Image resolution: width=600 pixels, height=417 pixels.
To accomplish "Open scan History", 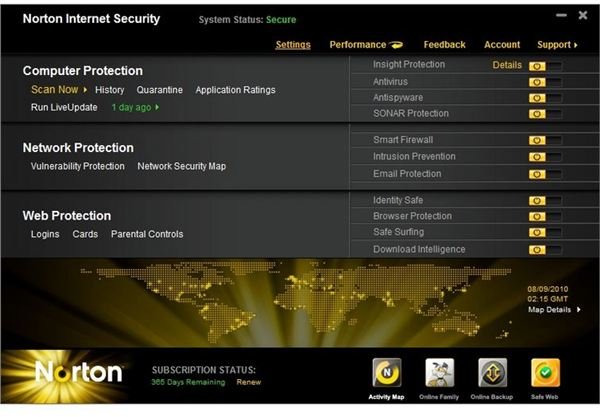I will click(109, 90).
